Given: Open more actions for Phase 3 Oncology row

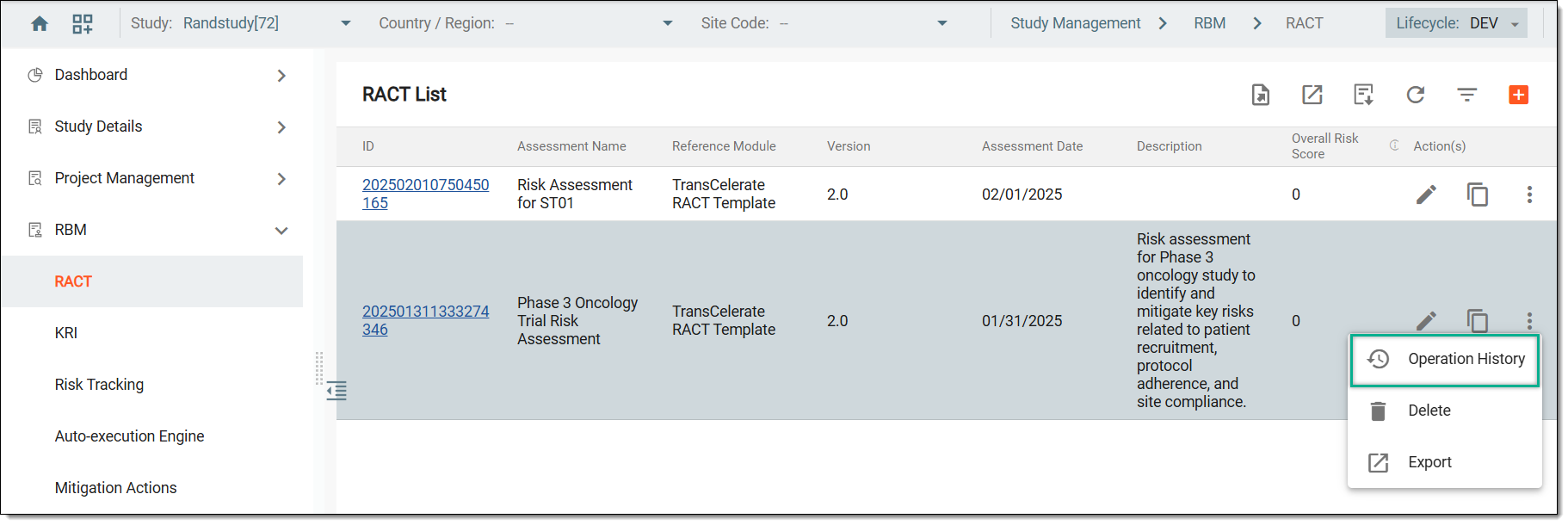Looking at the screenshot, I should coord(1529,321).
